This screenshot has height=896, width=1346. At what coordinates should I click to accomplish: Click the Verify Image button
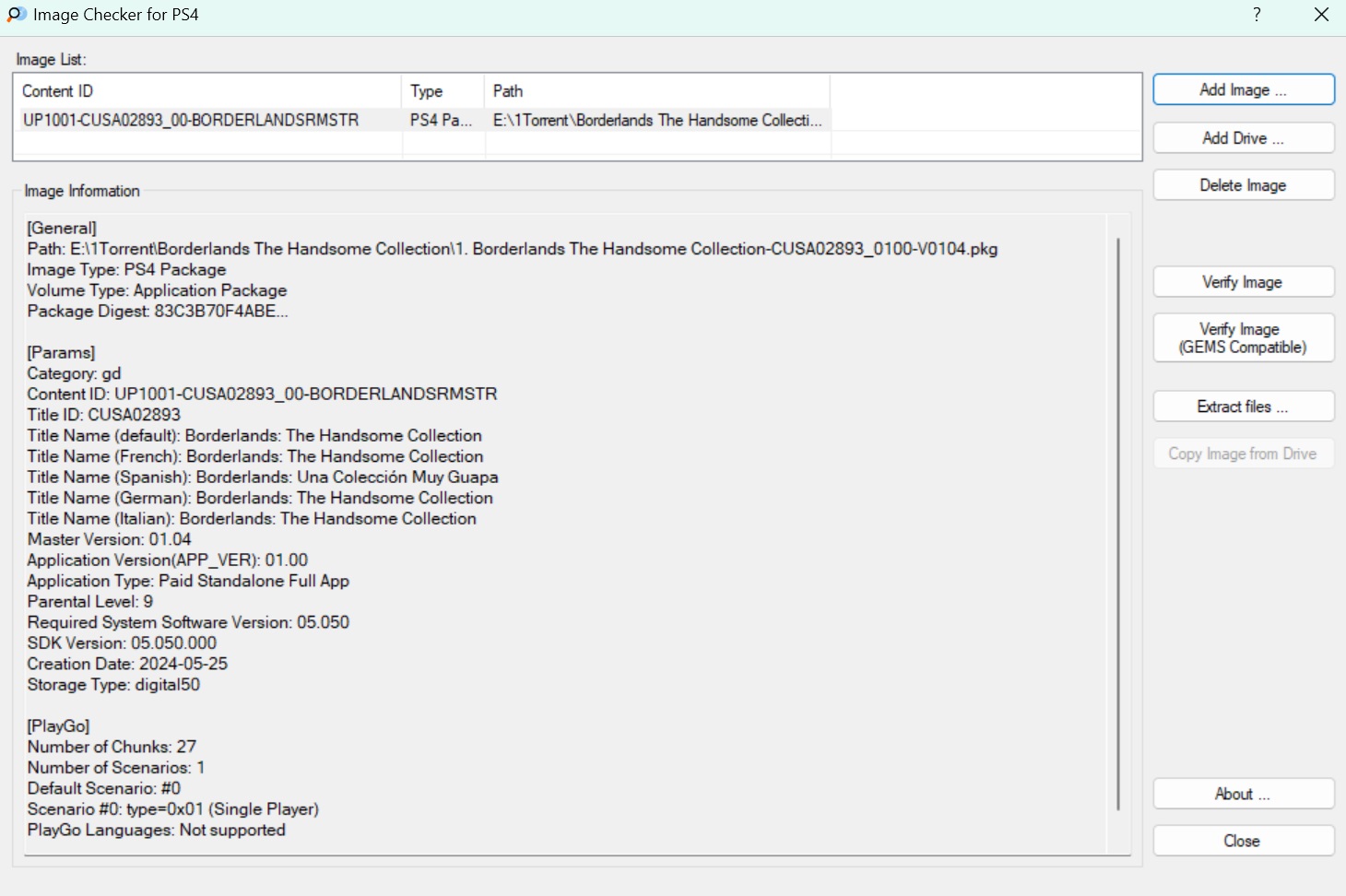tap(1243, 282)
